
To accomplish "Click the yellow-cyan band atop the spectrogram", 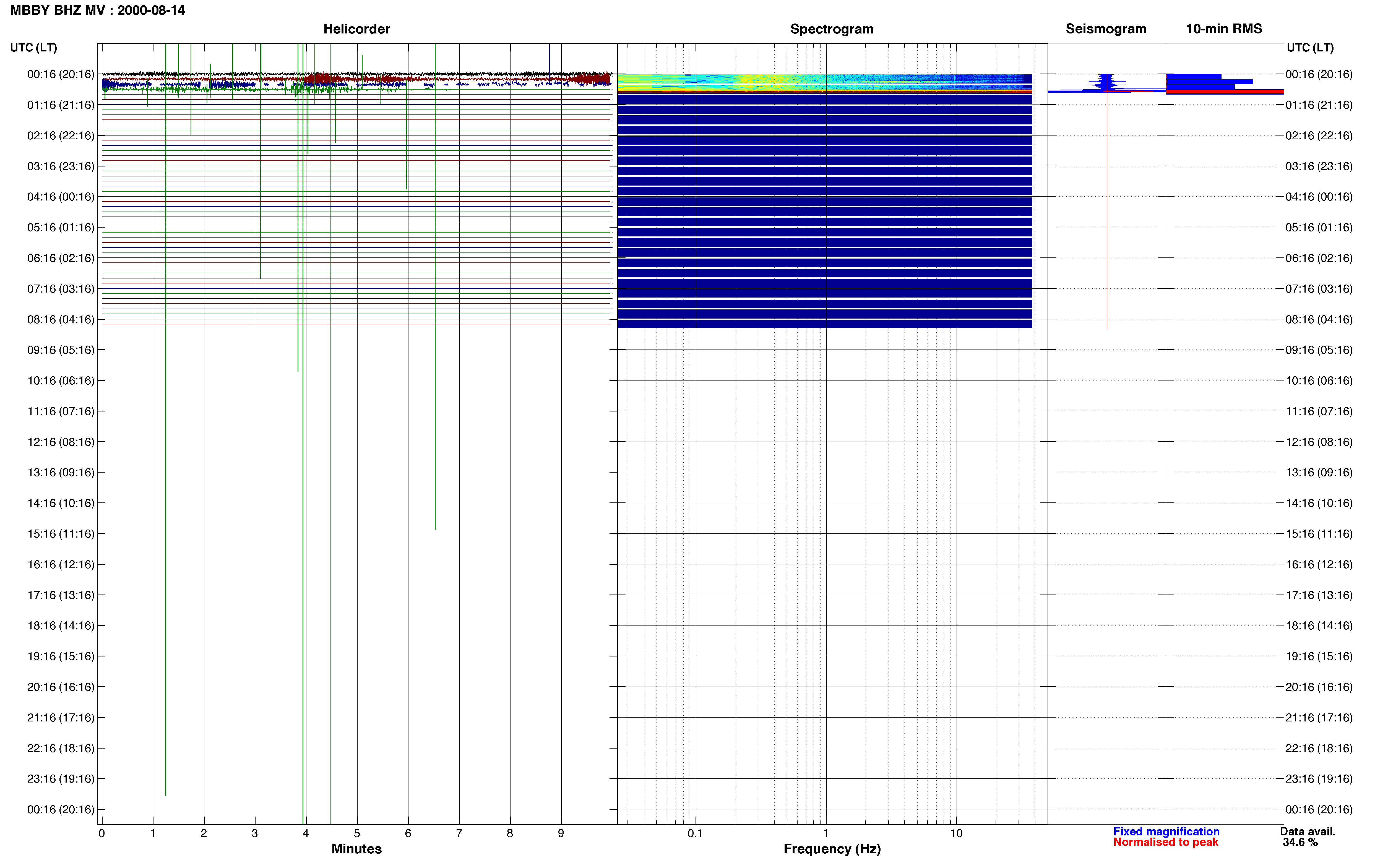I will click(x=824, y=83).
